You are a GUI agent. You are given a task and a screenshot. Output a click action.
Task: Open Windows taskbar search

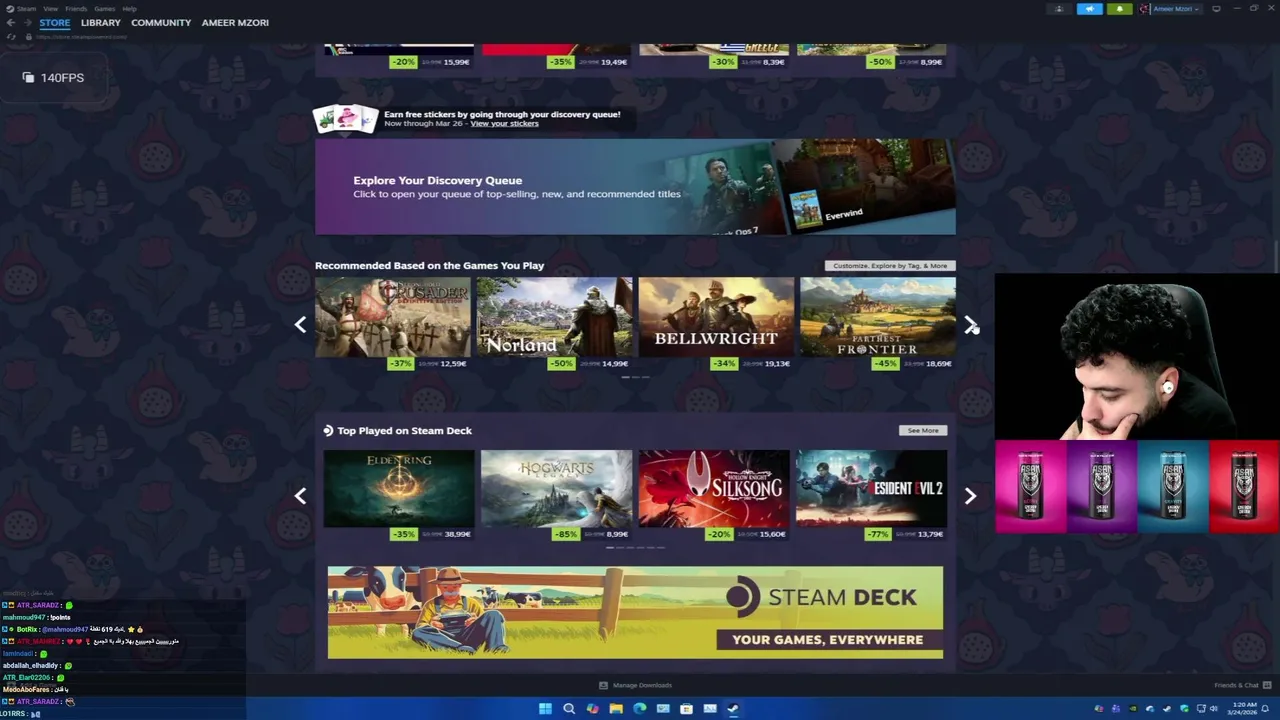[569, 708]
